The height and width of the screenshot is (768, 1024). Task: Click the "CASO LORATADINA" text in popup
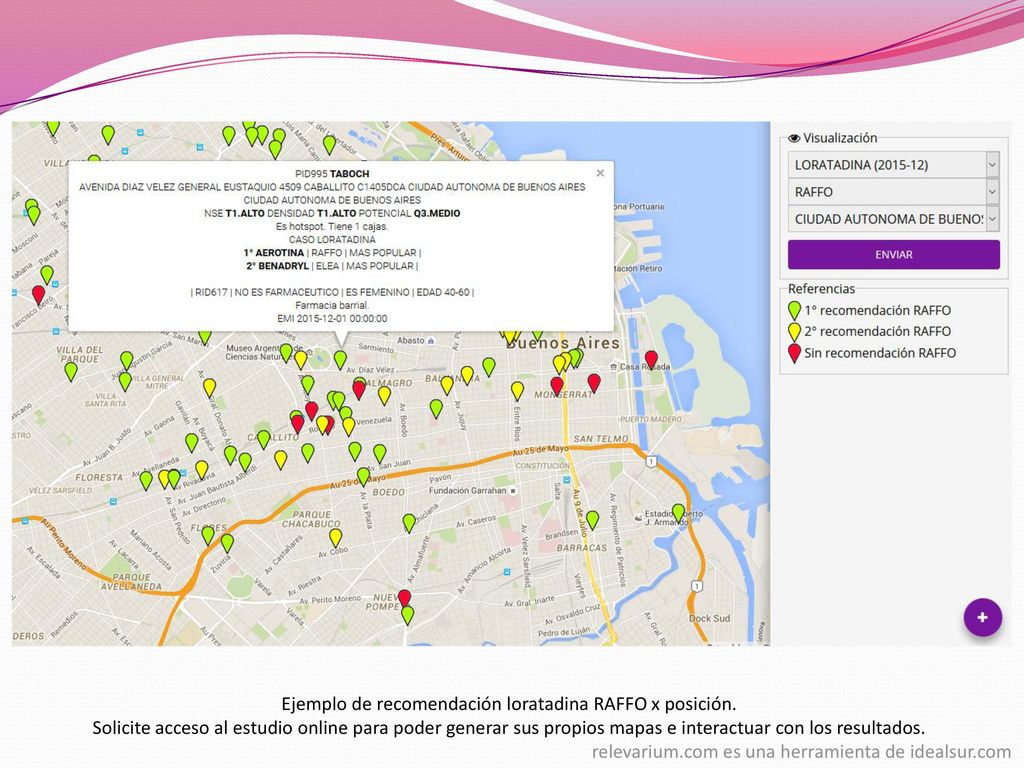click(332, 240)
